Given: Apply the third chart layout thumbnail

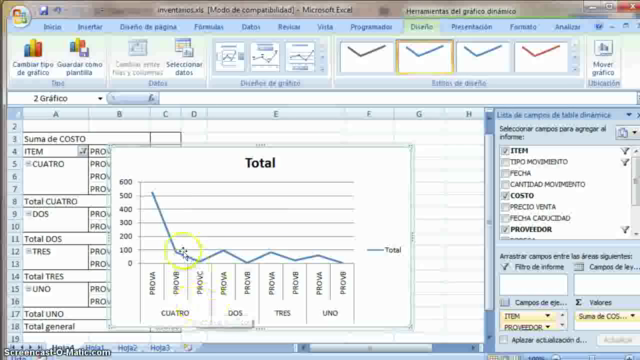Looking at the screenshot, I should click(x=300, y=57).
